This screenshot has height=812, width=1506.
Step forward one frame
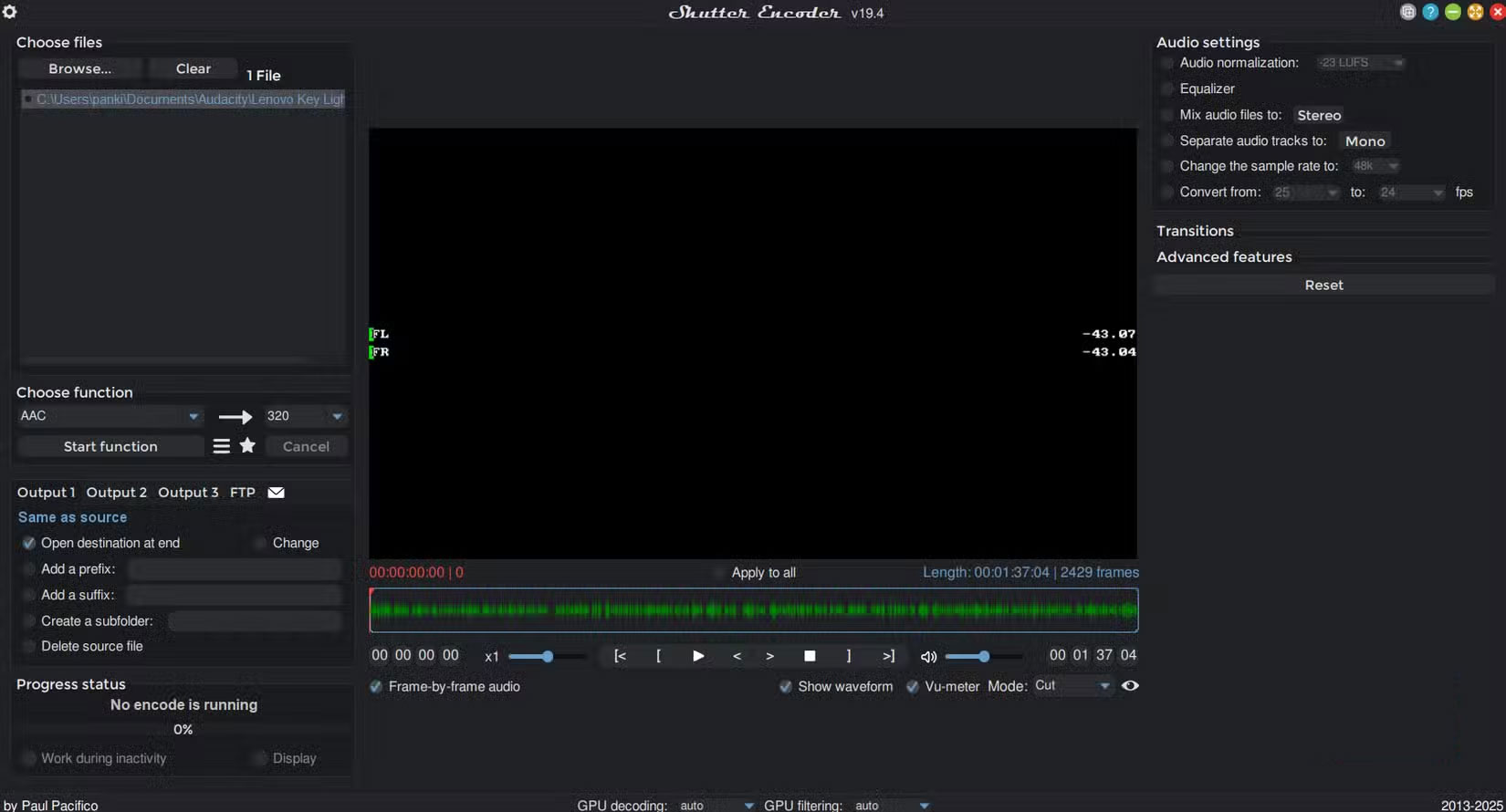tap(770, 656)
